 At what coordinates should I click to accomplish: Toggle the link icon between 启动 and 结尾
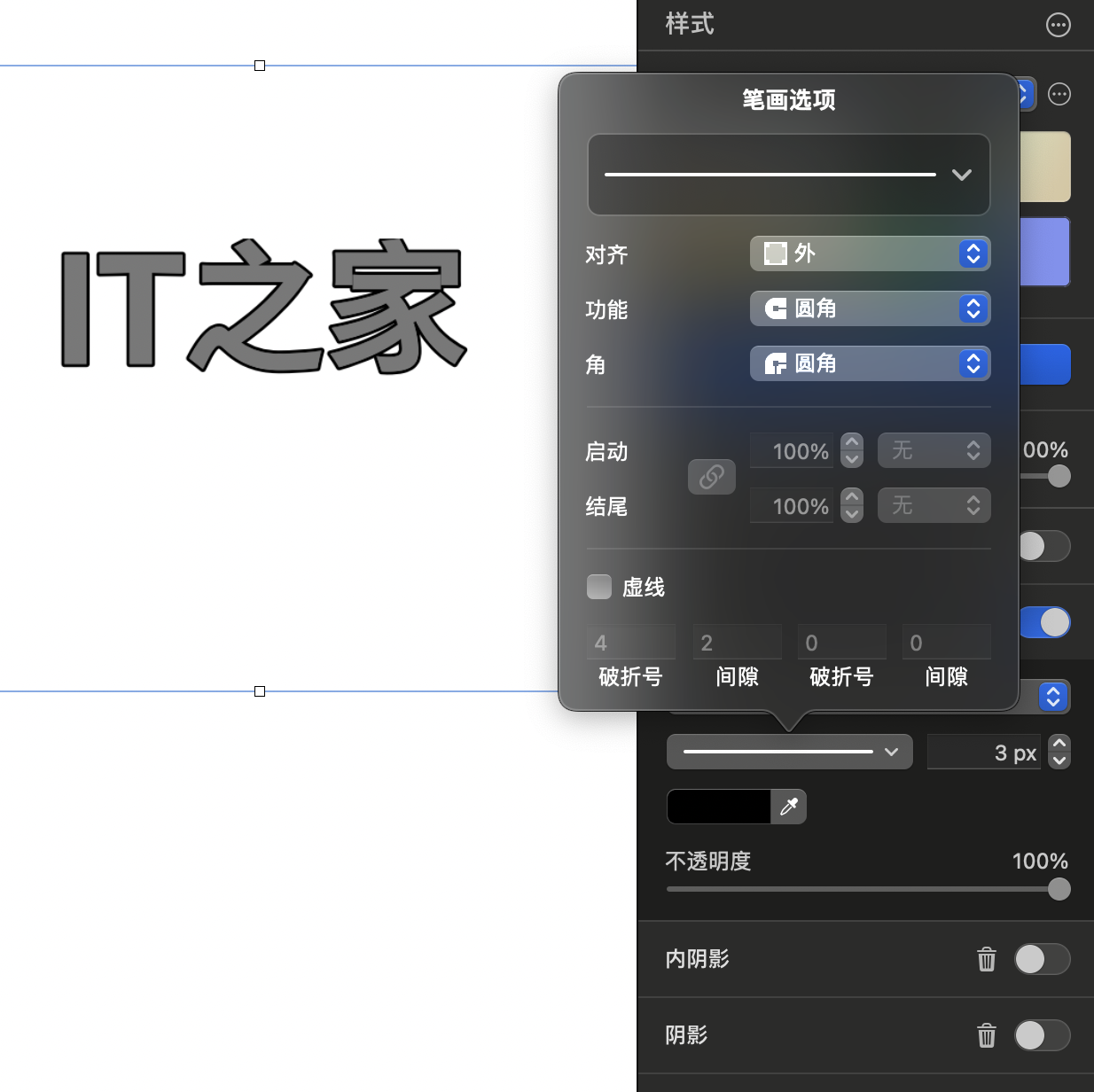pyautogui.click(x=712, y=477)
